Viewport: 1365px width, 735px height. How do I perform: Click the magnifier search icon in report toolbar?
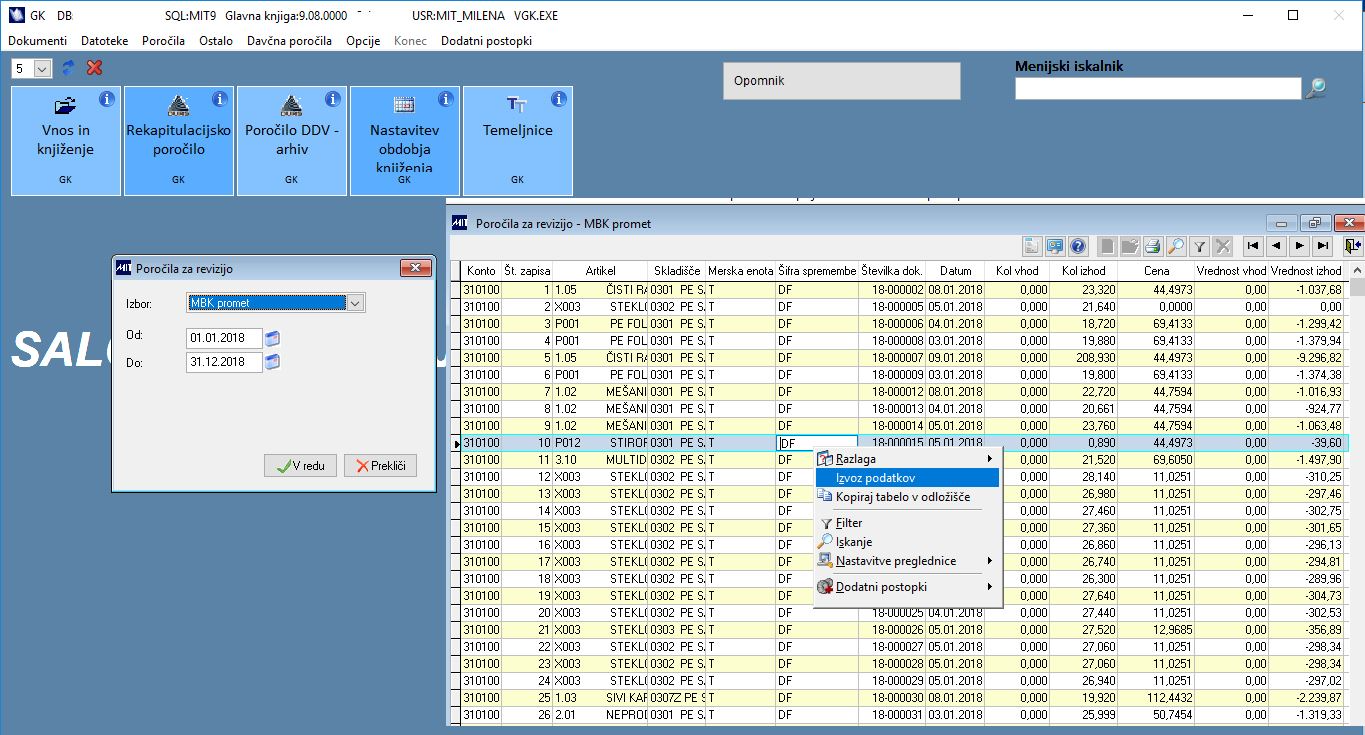point(1175,246)
